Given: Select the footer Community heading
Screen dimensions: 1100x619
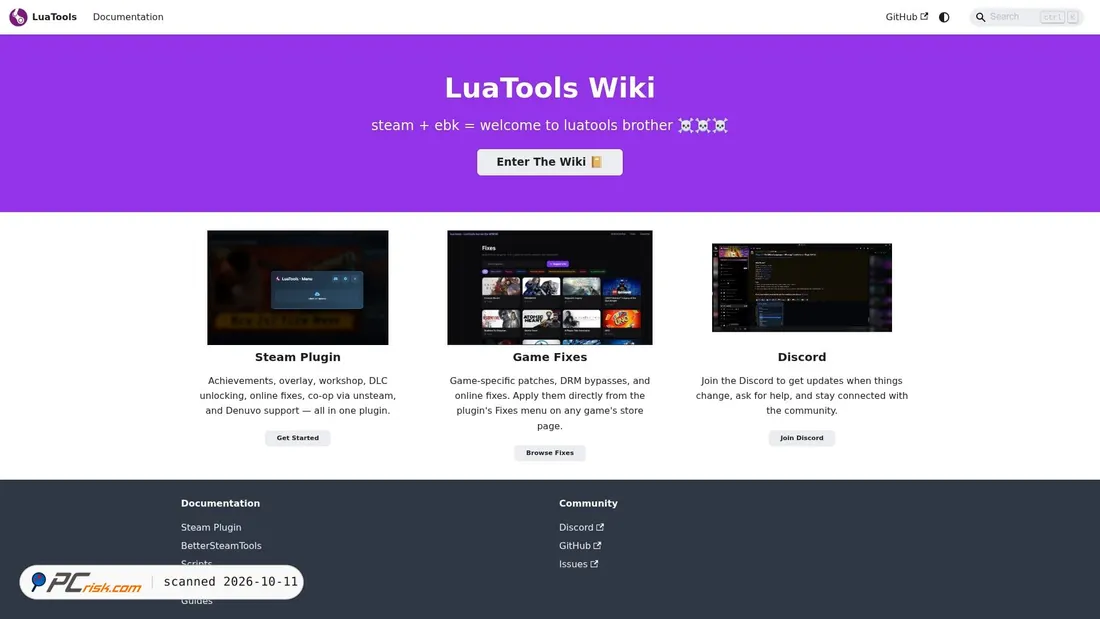Looking at the screenshot, I should [x=588, y=503].
